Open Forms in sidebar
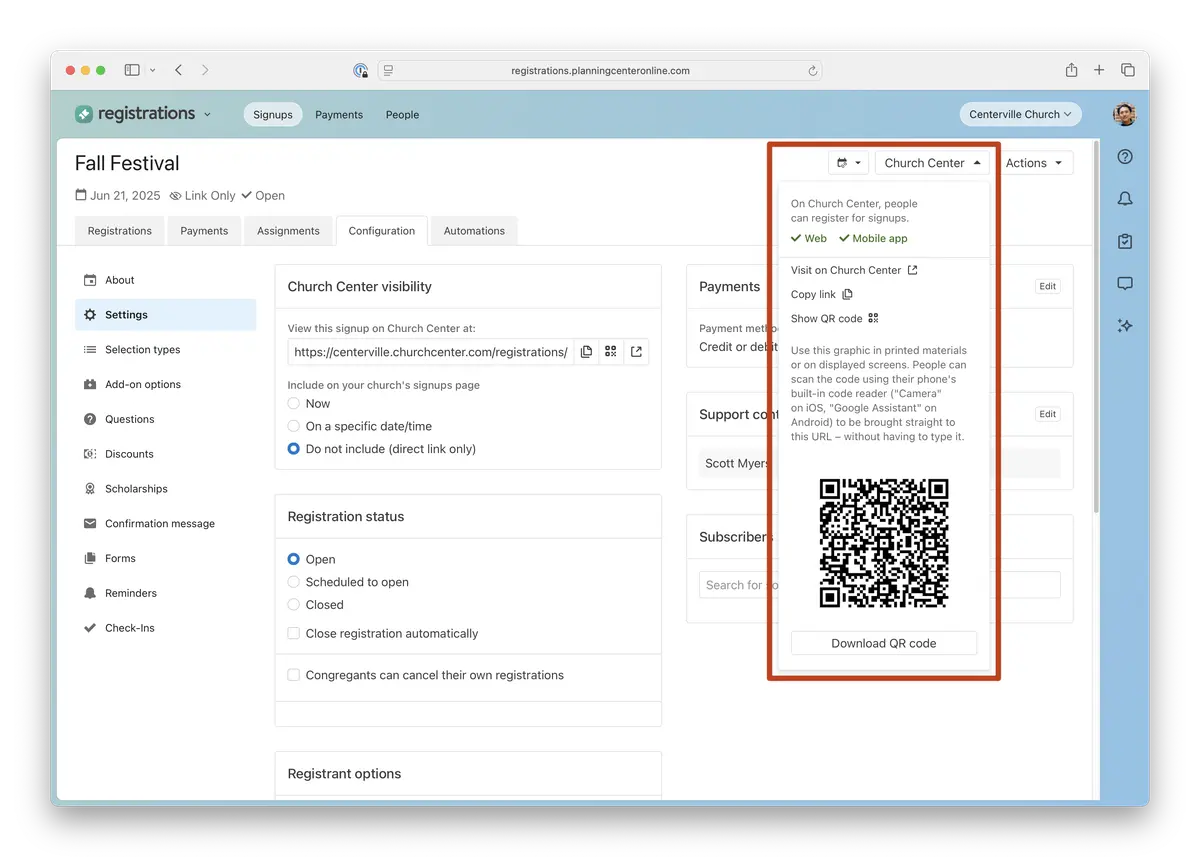Screen dimensions: 1200x857 (166, 559)
